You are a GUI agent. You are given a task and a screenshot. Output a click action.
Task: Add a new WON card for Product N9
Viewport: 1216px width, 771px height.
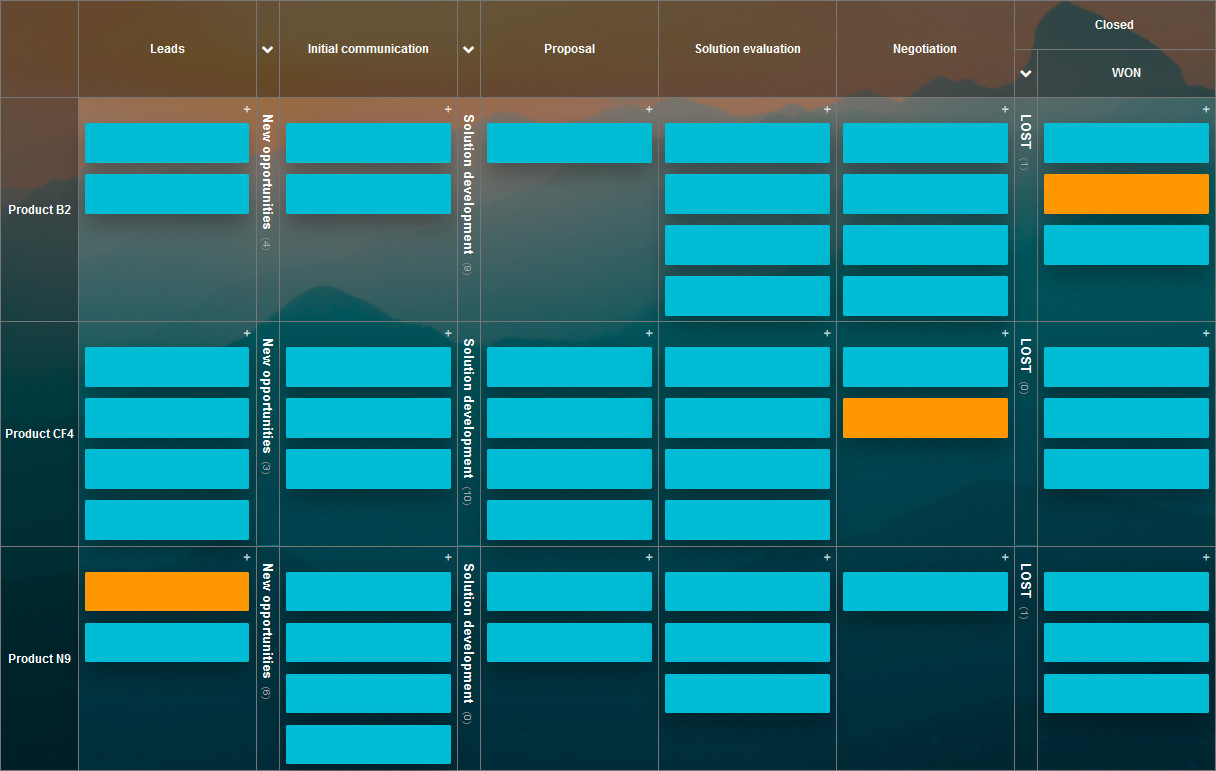[1206, 557]
